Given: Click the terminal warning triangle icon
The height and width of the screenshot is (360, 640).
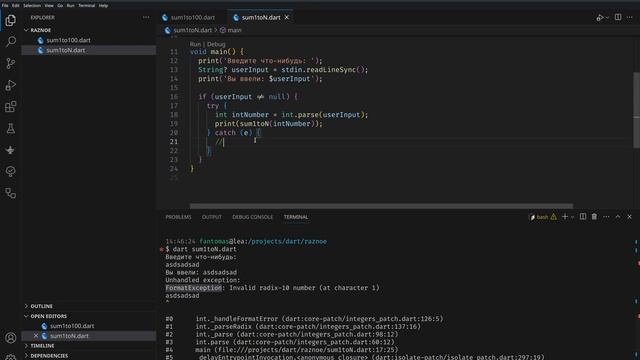Looking at the screenshot, I should click(553, 217).
